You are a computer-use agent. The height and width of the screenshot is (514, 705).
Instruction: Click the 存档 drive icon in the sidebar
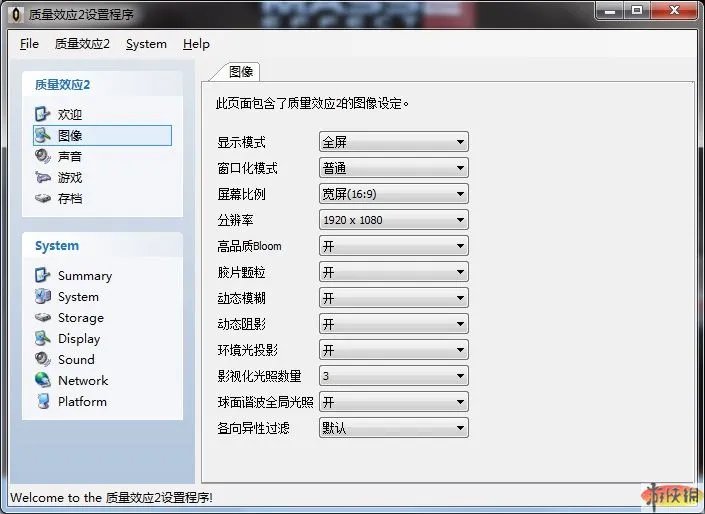pyautogui.click(x=43, y=198)
